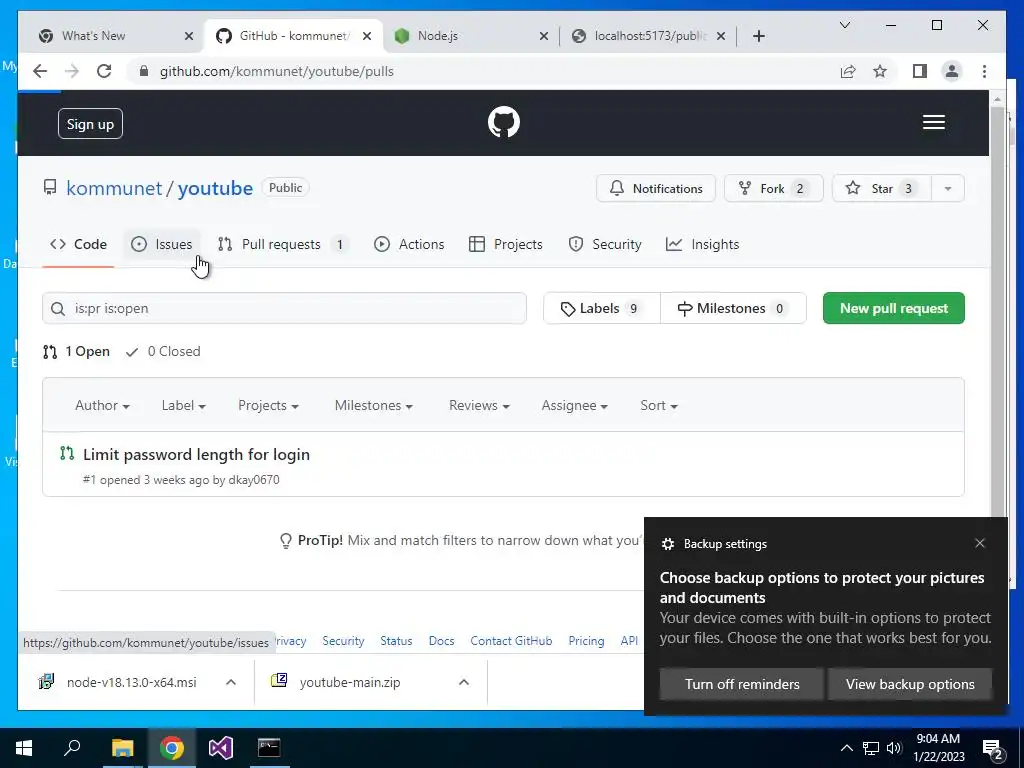Open the Author filter dropdown
This screenshot has width=1024, height=768.
coord(103,406)
